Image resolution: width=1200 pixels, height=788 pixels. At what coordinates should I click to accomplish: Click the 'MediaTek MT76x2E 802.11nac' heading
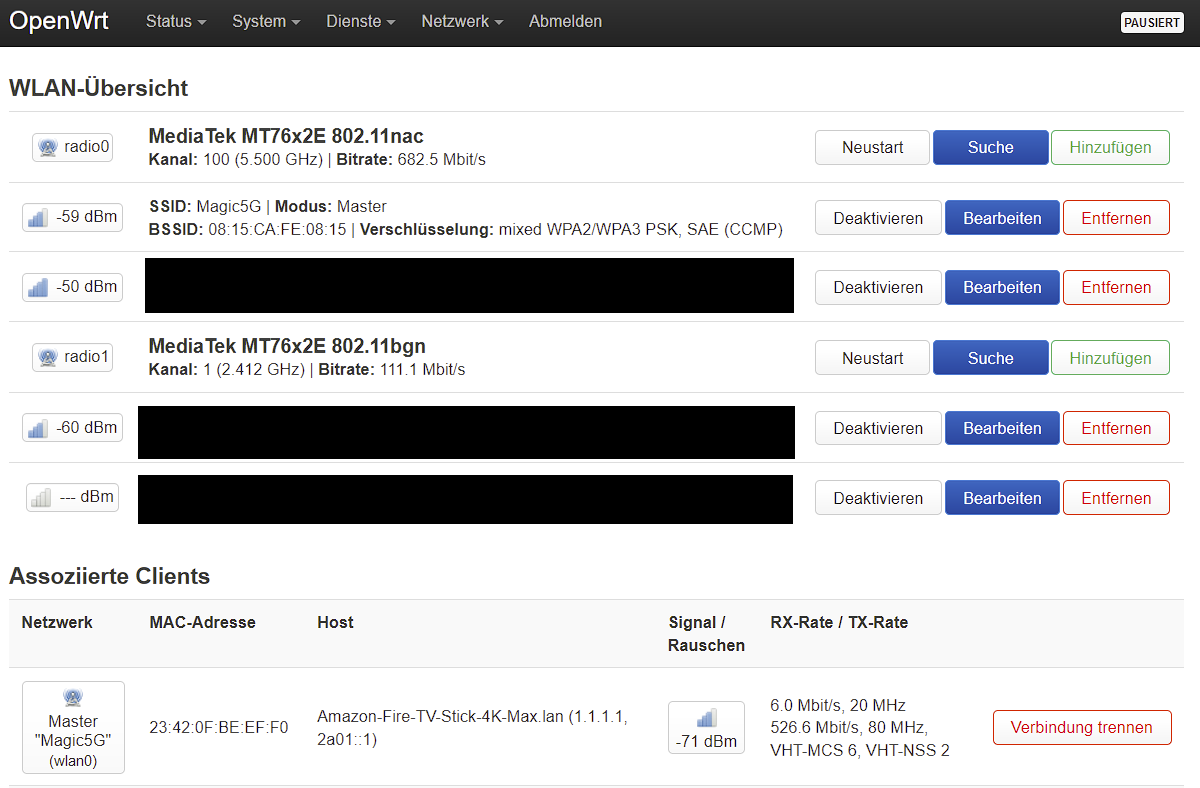[287, 136]
